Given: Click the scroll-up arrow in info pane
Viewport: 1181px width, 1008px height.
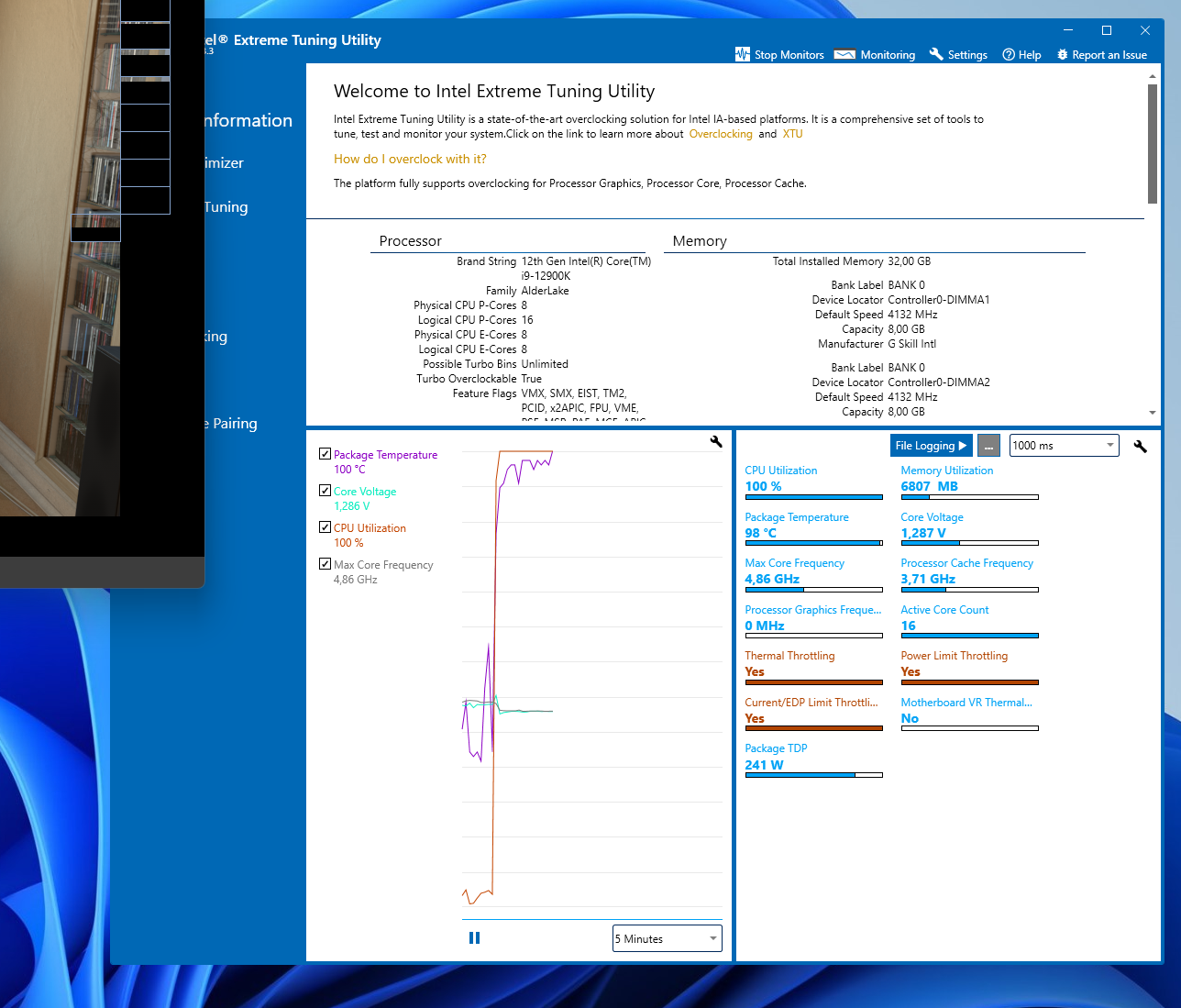Looking at the screenshot, I should pos(1153,77).
